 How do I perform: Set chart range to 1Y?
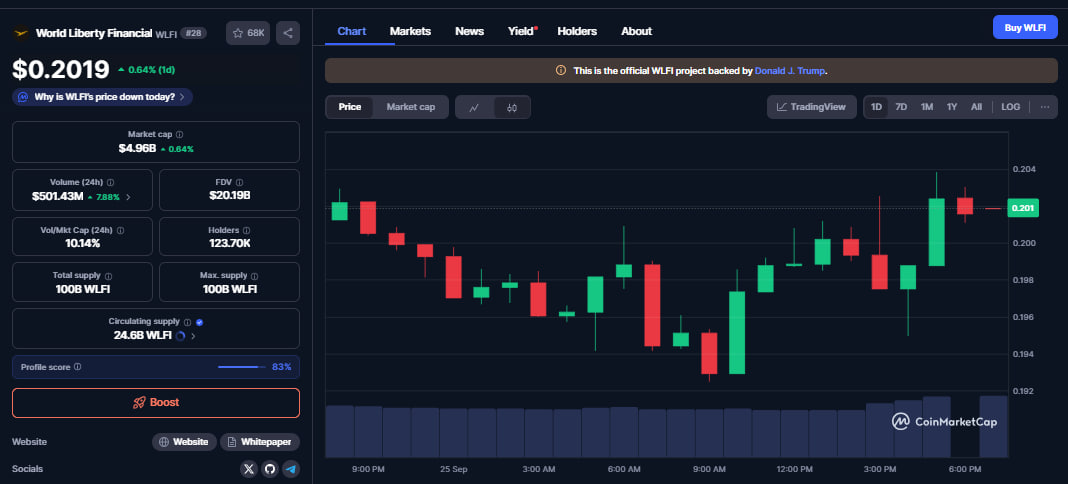point(952,107)
